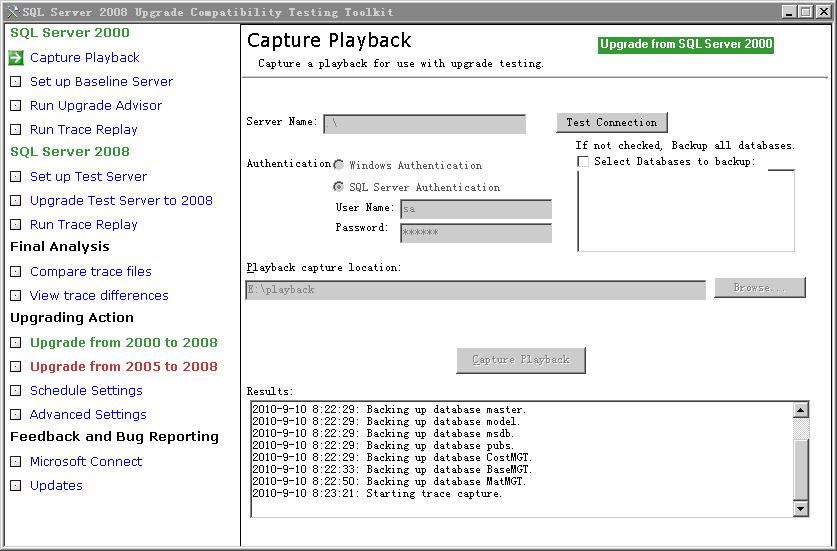Open View trace differences
This screenshot has width=837, height=551.
[99, 296]
